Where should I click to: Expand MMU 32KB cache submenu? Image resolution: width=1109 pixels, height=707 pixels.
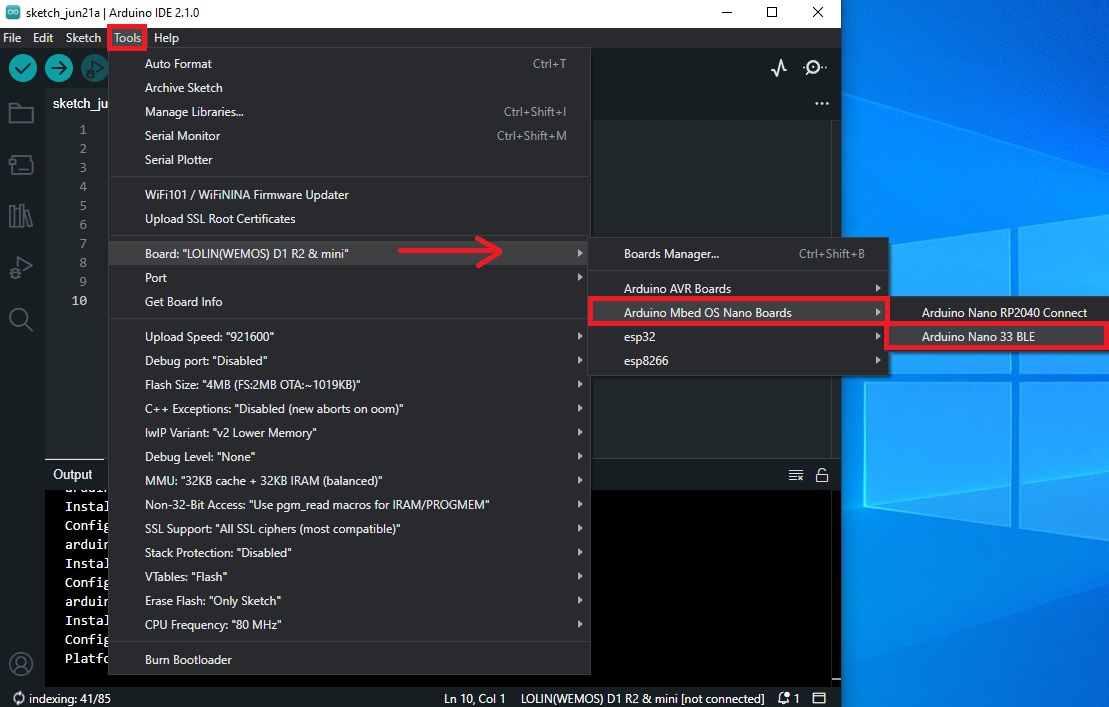coord(349,481)
